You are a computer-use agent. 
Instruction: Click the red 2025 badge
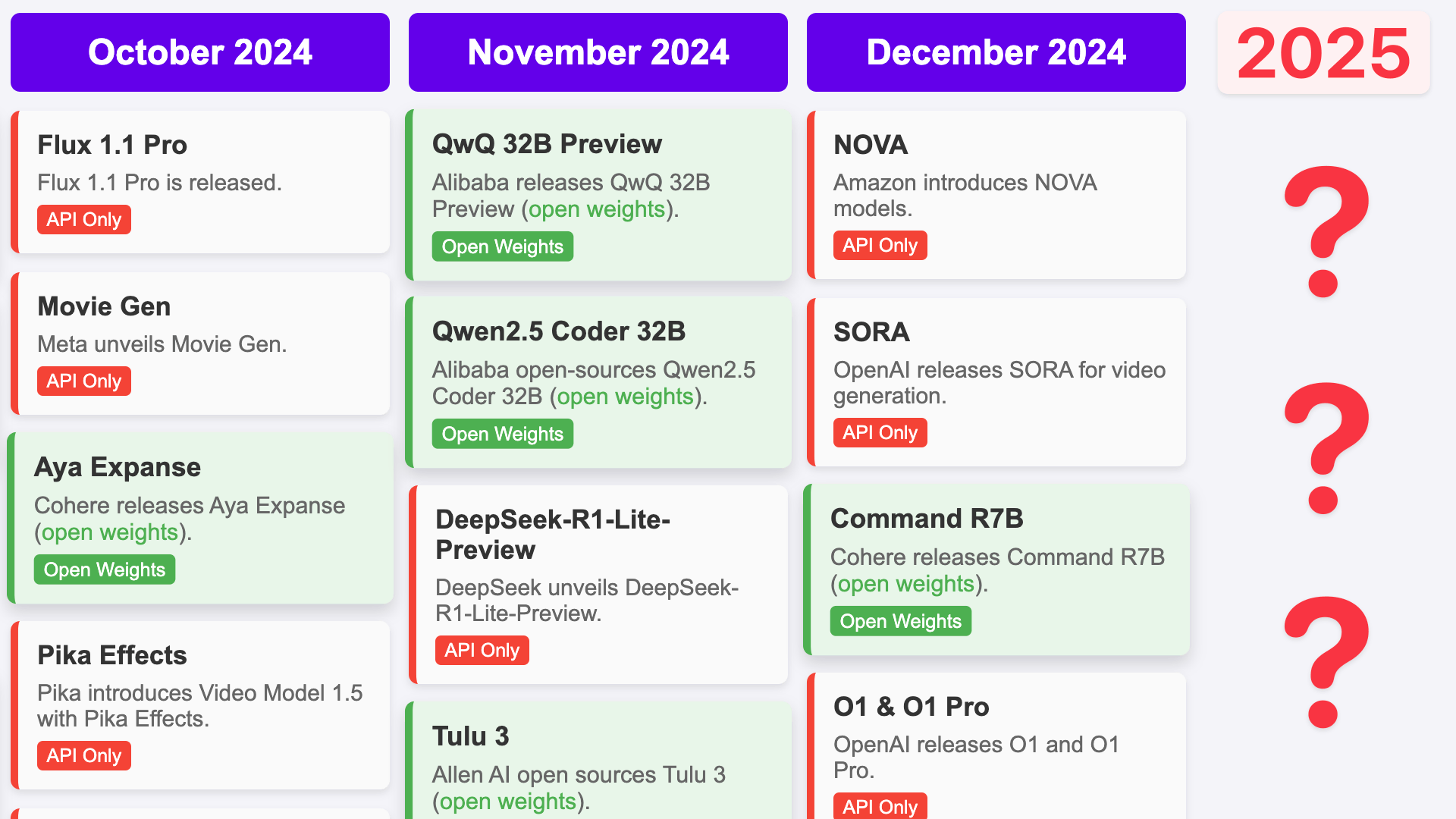click(1323, 53)
